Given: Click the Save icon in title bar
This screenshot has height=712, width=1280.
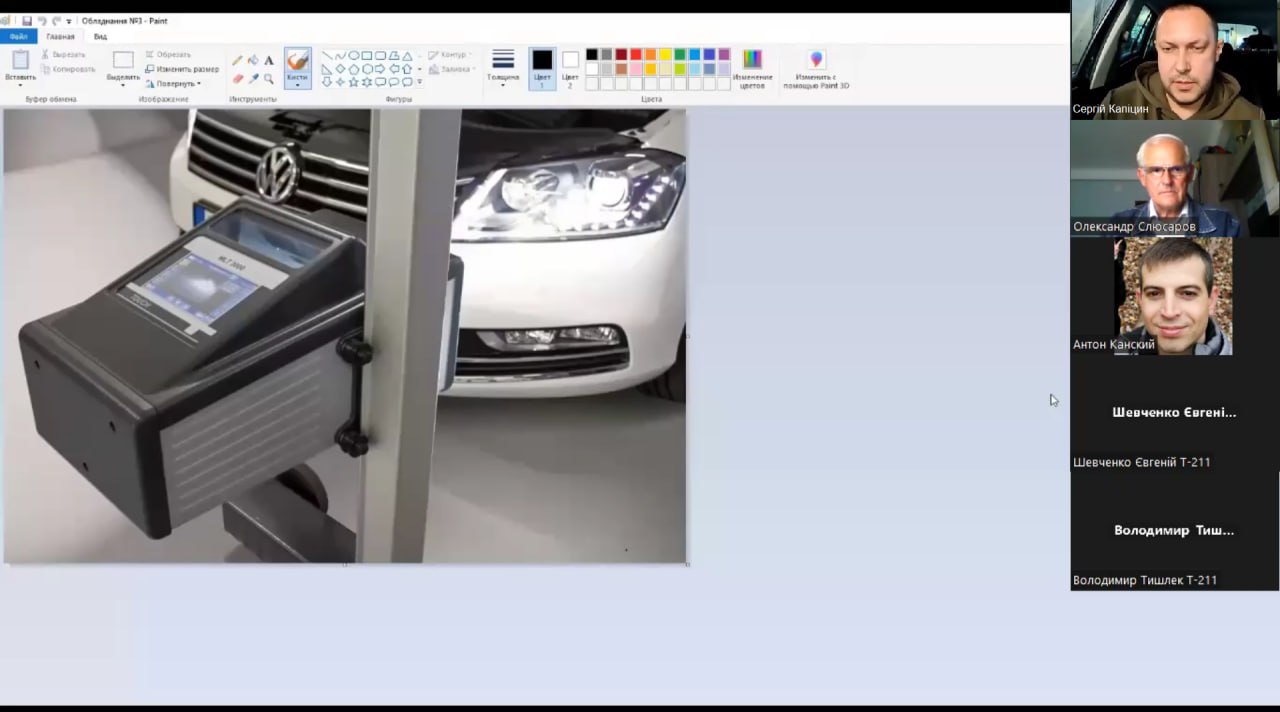Looking at the screenshot, I should [x=27, y=21].
